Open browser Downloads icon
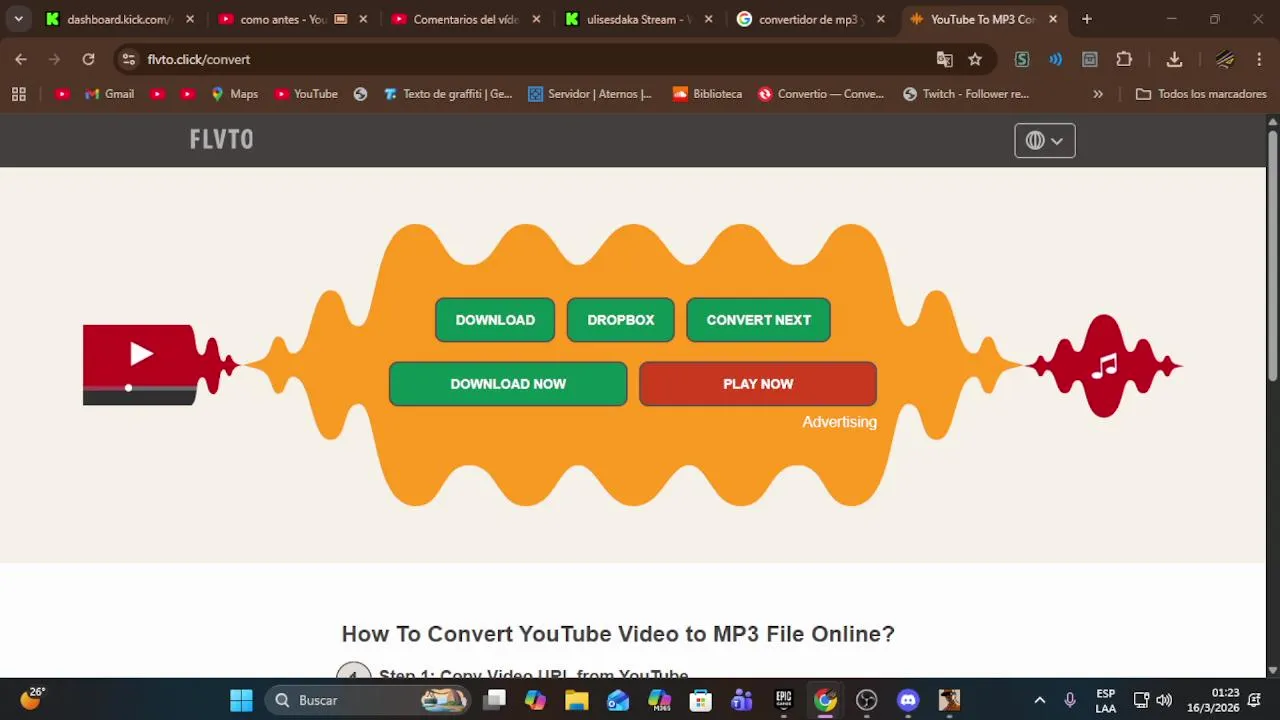Viewport: 1280px width, 720px height. [x=1175, y=59]
